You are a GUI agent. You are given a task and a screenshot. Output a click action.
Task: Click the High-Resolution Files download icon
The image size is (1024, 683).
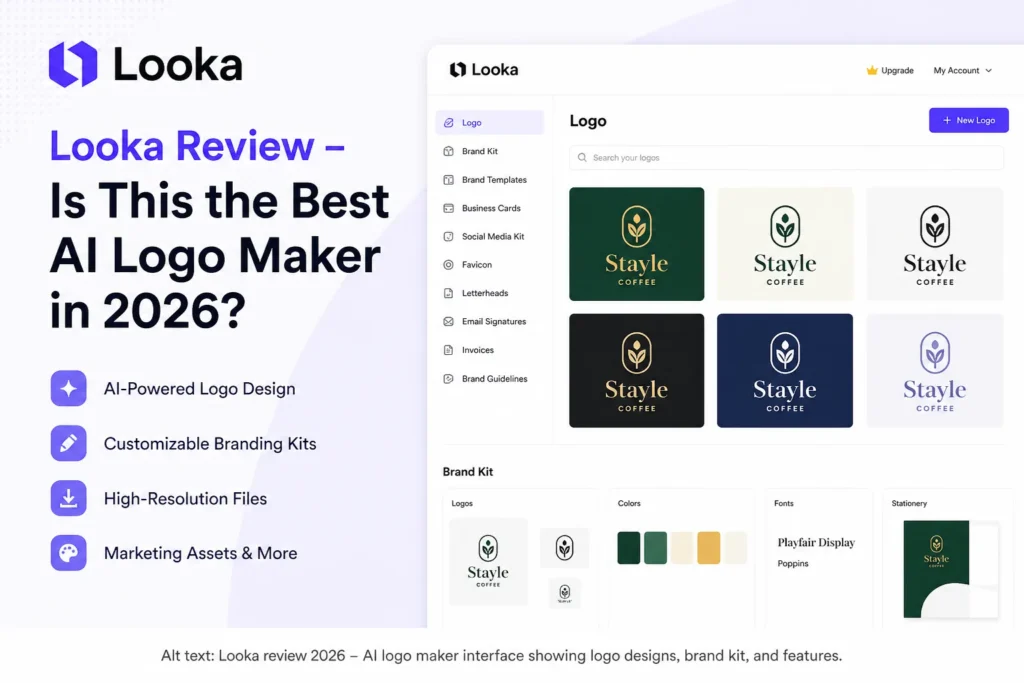click(69, 498)
